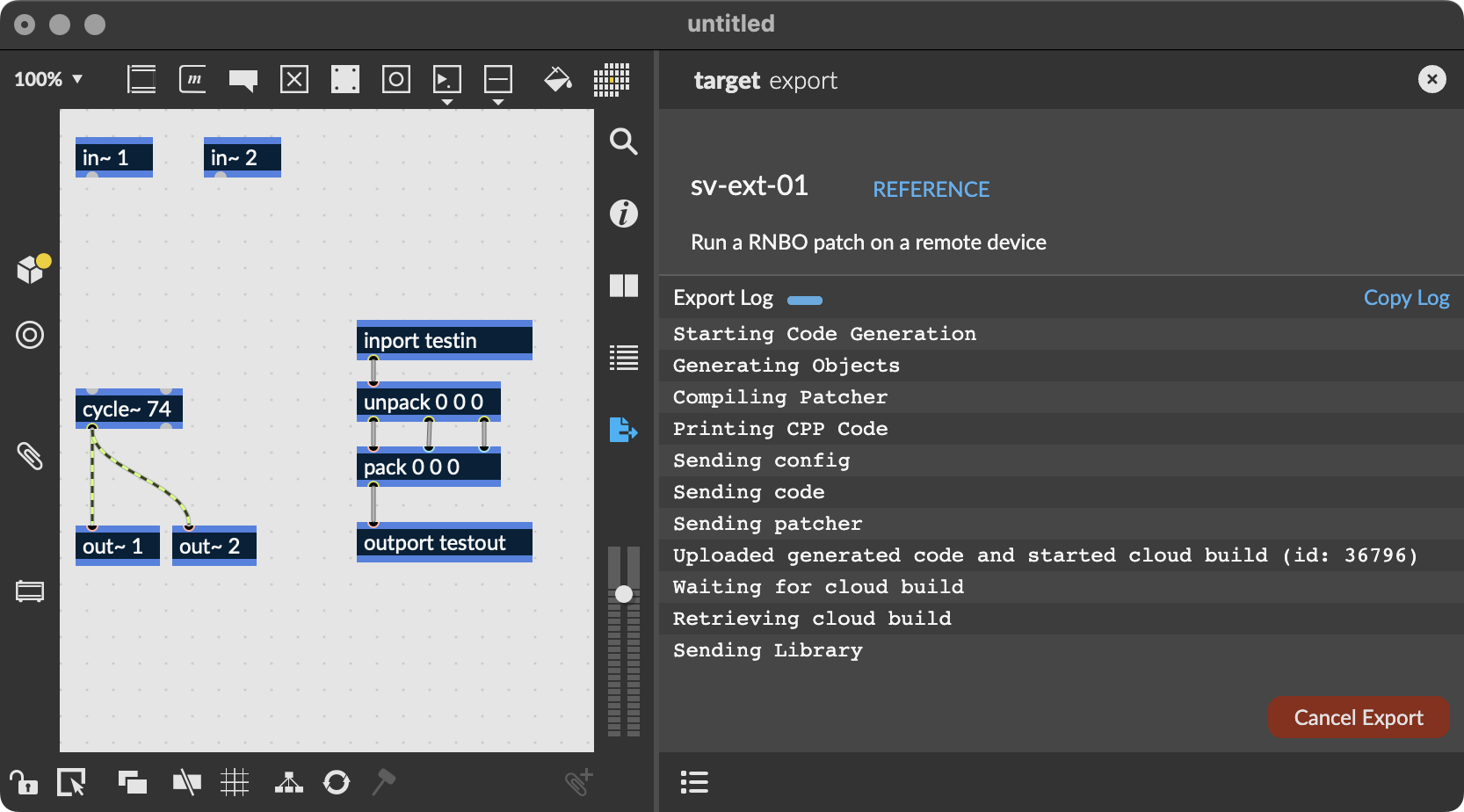Add a new object box from toolbar
Image resolution: width=1464 pixels, height=812 pixels.
(141, 79)
